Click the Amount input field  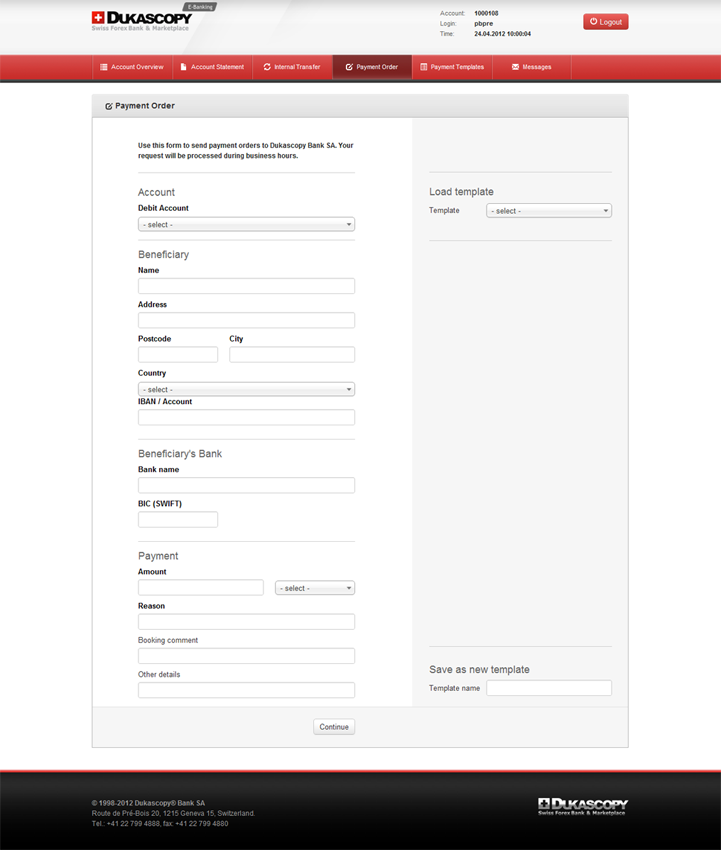[x=201, y=588]
